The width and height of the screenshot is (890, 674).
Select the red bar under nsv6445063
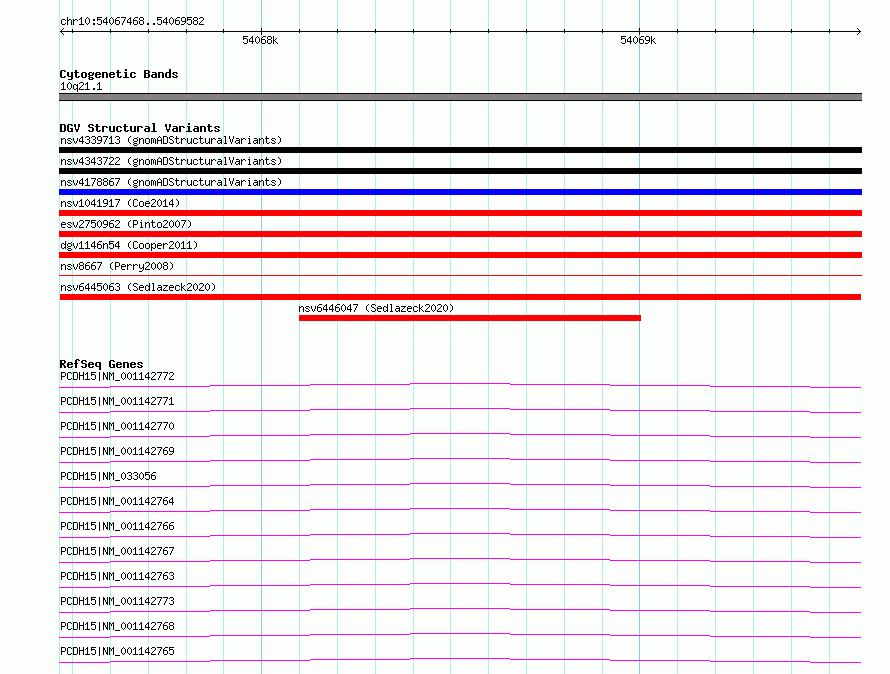click(460, 297)
